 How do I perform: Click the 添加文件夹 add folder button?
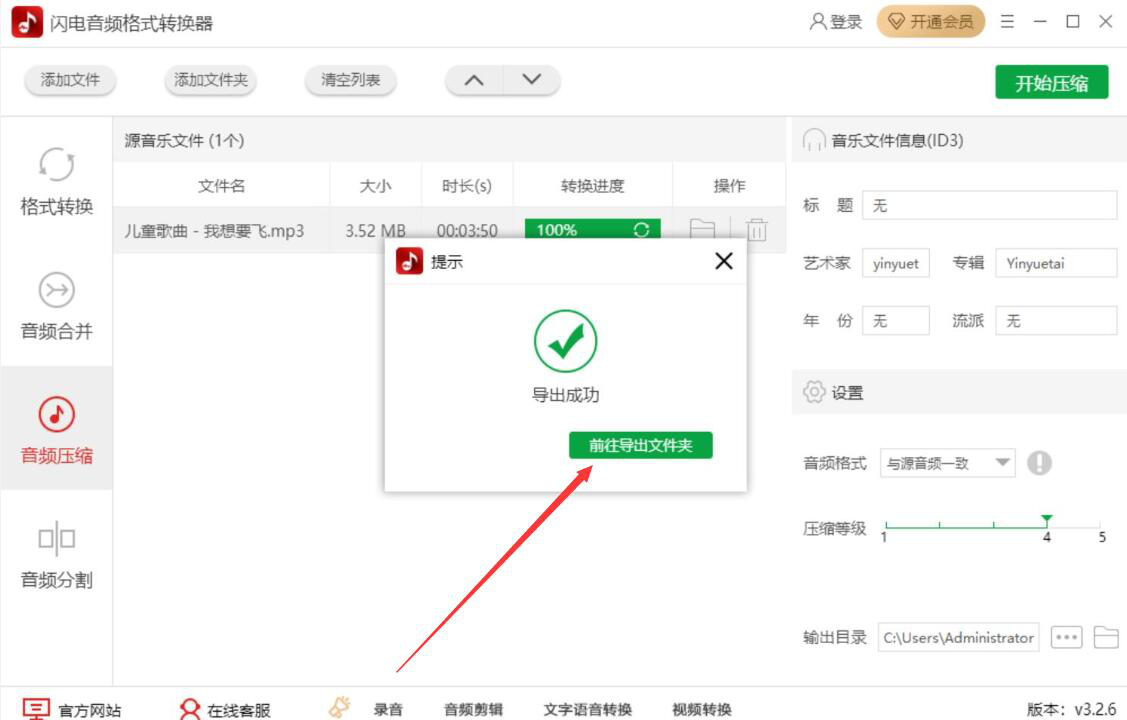click(211, 80)
